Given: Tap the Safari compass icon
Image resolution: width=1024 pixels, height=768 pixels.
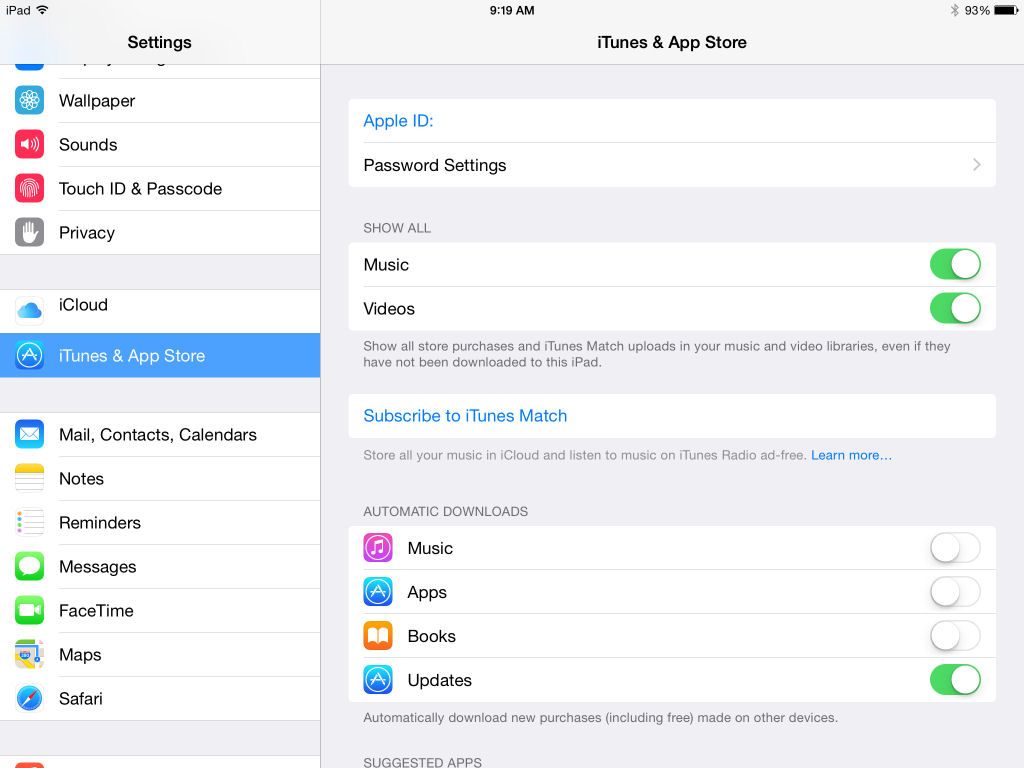Looking at the screenshot, I should 29,698.
